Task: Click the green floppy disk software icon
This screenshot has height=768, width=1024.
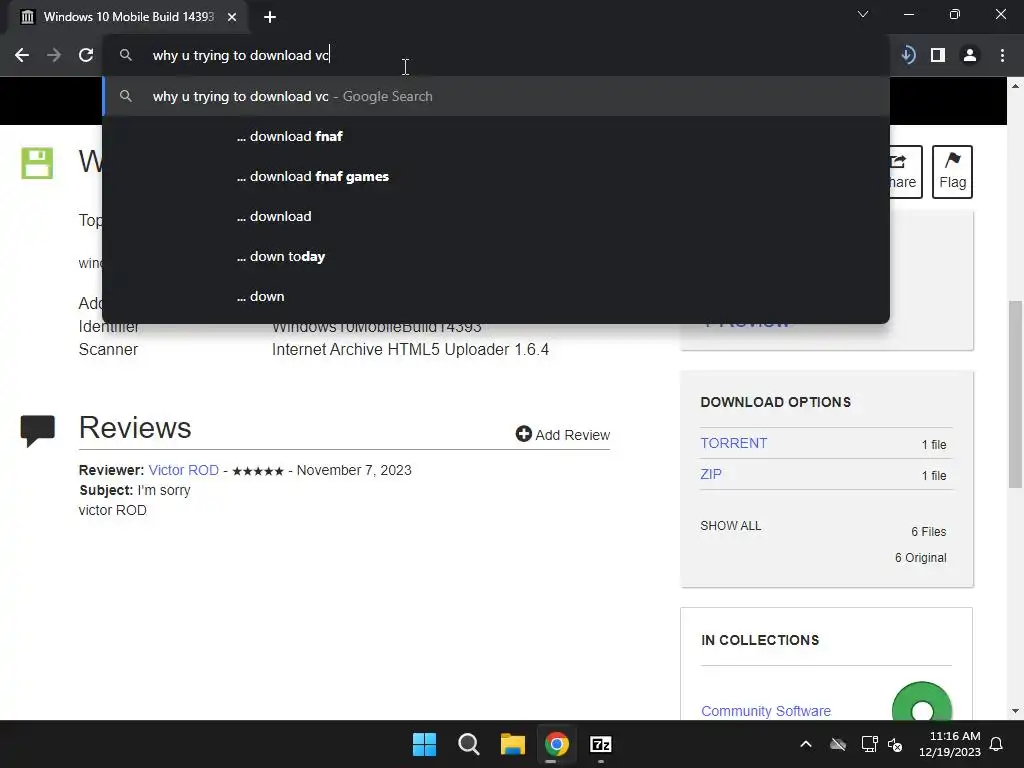Action: 37,163
